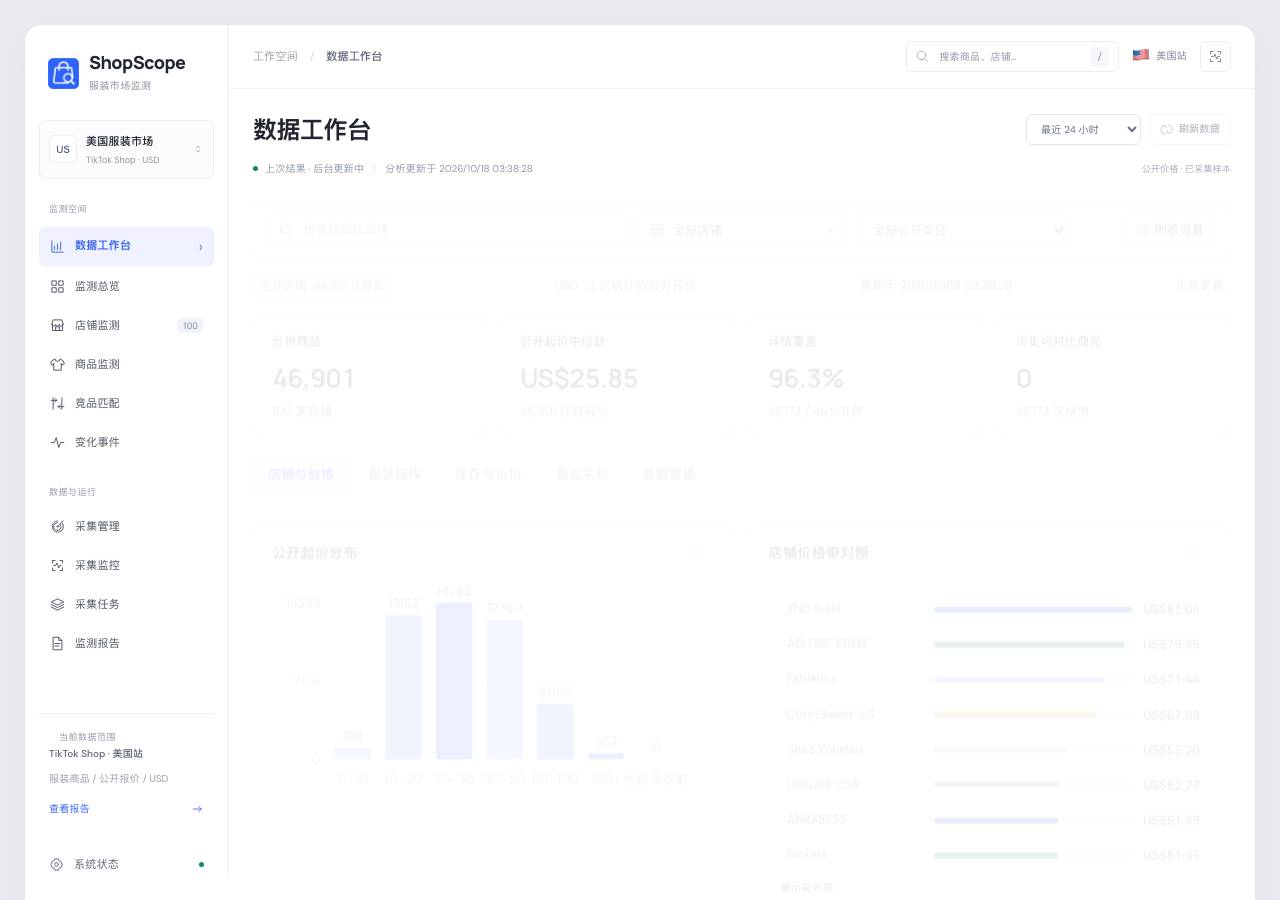Image resolution: width=1280 pixels, height=900 pixels.
Task: Click the 96.3% 详情覆盖 value
Action: (806, 378)
